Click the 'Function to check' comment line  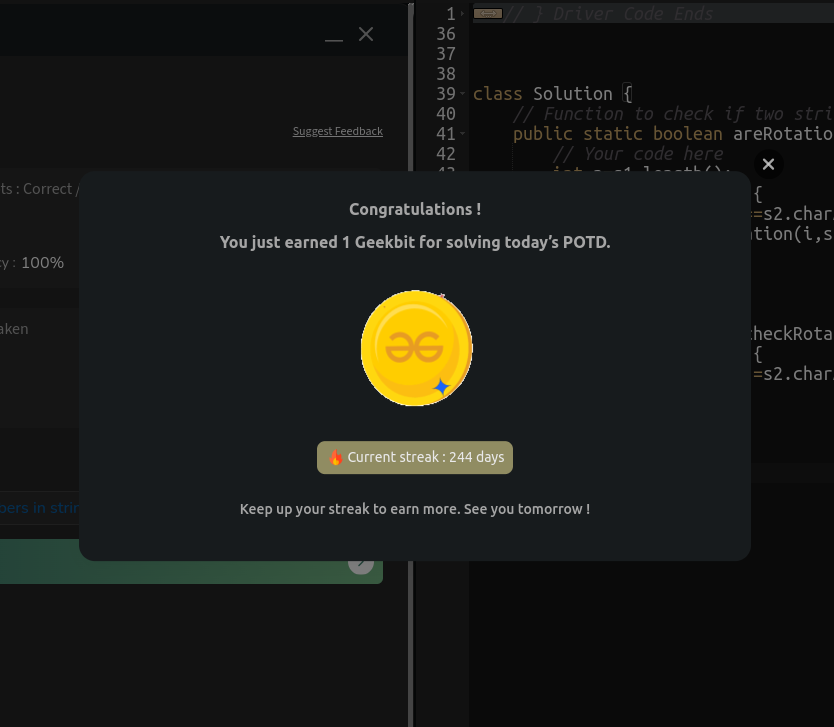click(x=673, y=114)
